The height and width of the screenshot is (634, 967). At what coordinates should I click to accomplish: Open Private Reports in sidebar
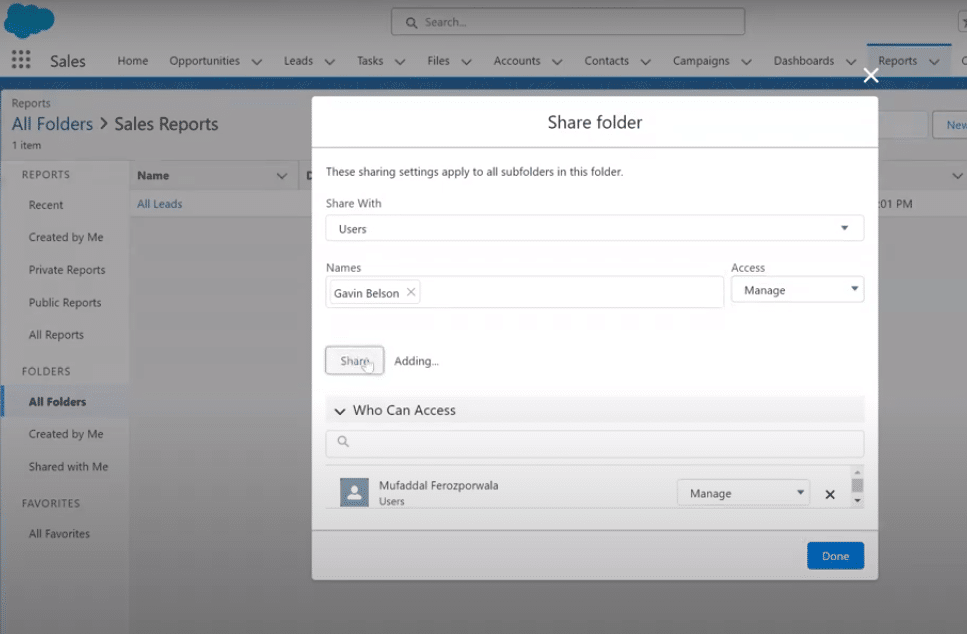(67, 270)
